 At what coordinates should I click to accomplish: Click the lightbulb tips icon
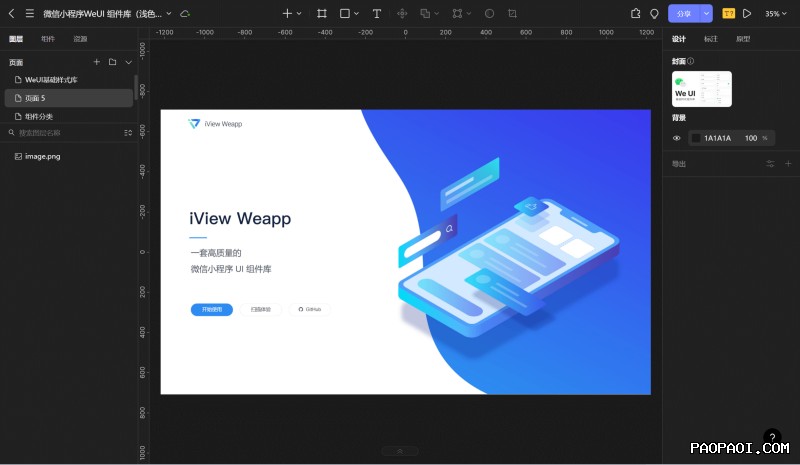coord(654,14)
